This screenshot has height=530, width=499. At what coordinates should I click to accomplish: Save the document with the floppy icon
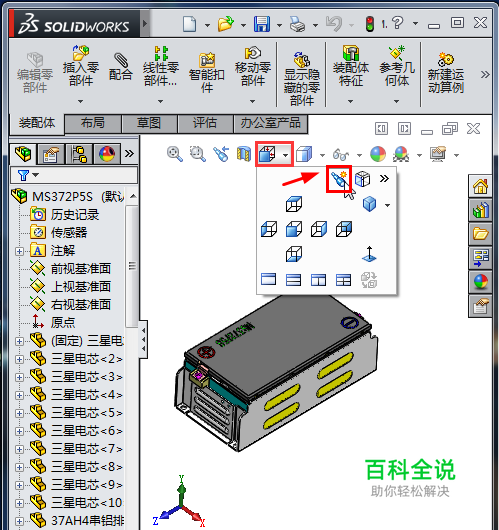pos(262,24)
